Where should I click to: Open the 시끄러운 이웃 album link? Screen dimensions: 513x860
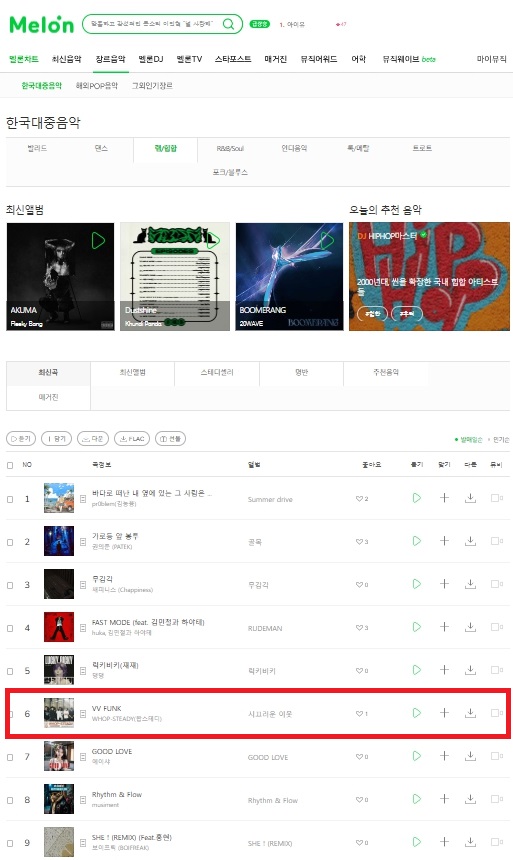coord(270,714)
